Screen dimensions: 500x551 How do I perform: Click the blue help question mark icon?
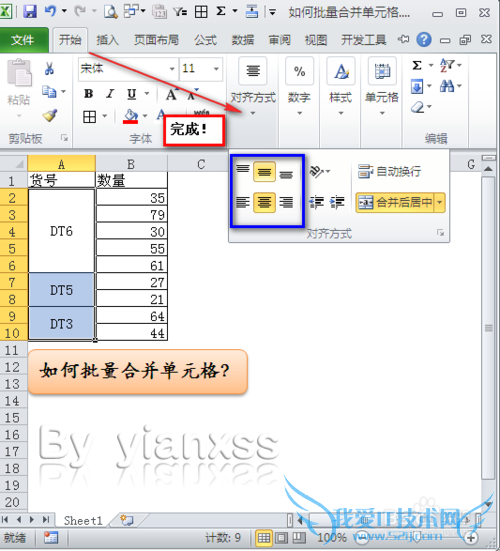click(x=424, y=40)
